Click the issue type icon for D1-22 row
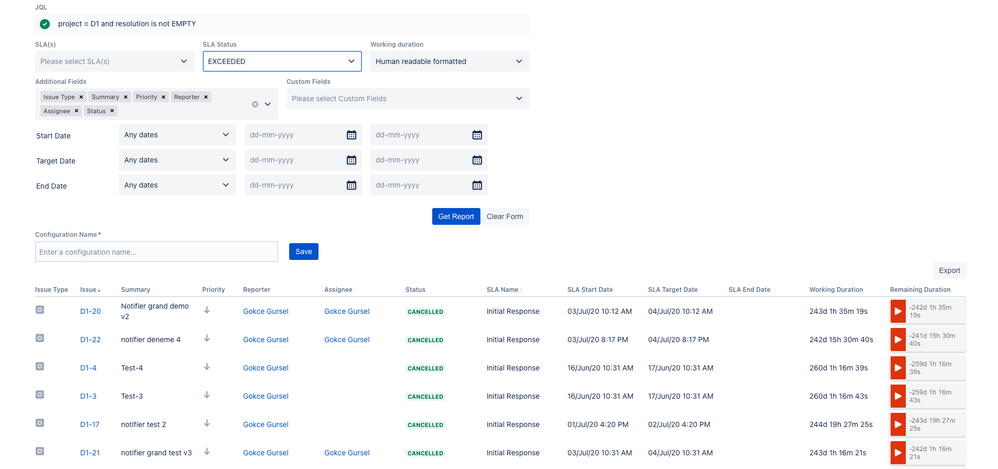The width and height of the screenshot is (998, 469). pos(40,338)
